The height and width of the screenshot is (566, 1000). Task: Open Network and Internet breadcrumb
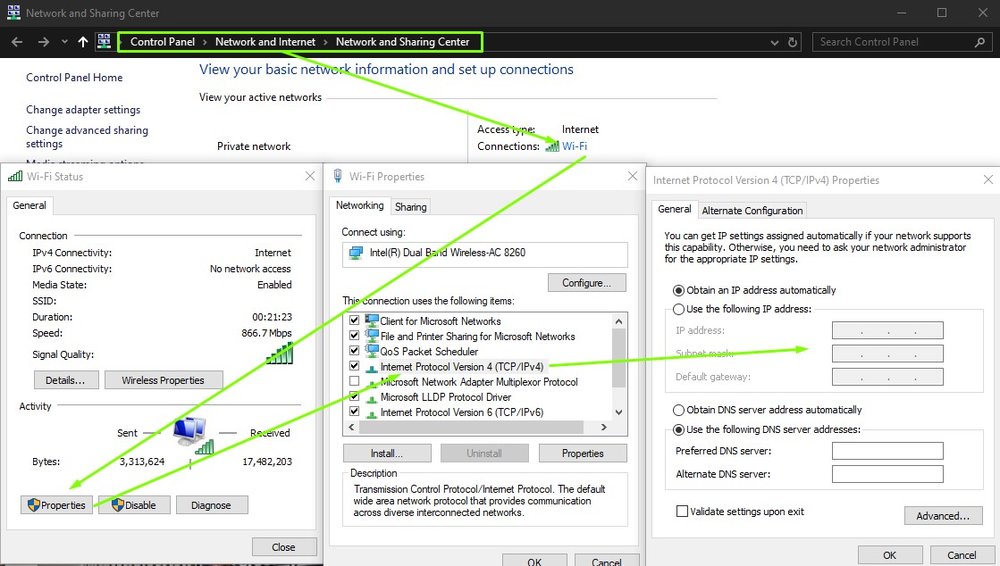pyautogui.click(x=265, y=41)
